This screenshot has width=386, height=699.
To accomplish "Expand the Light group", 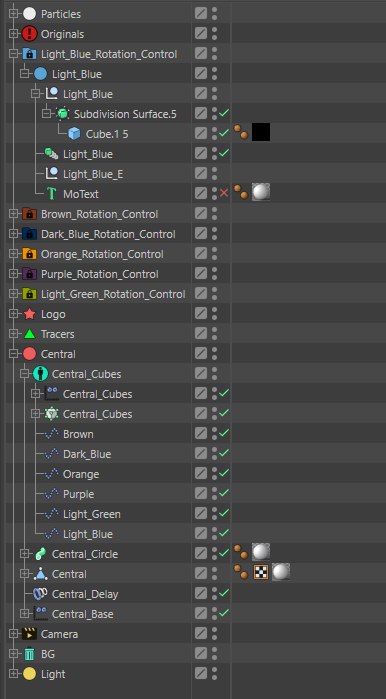I will tap(13, 674).
